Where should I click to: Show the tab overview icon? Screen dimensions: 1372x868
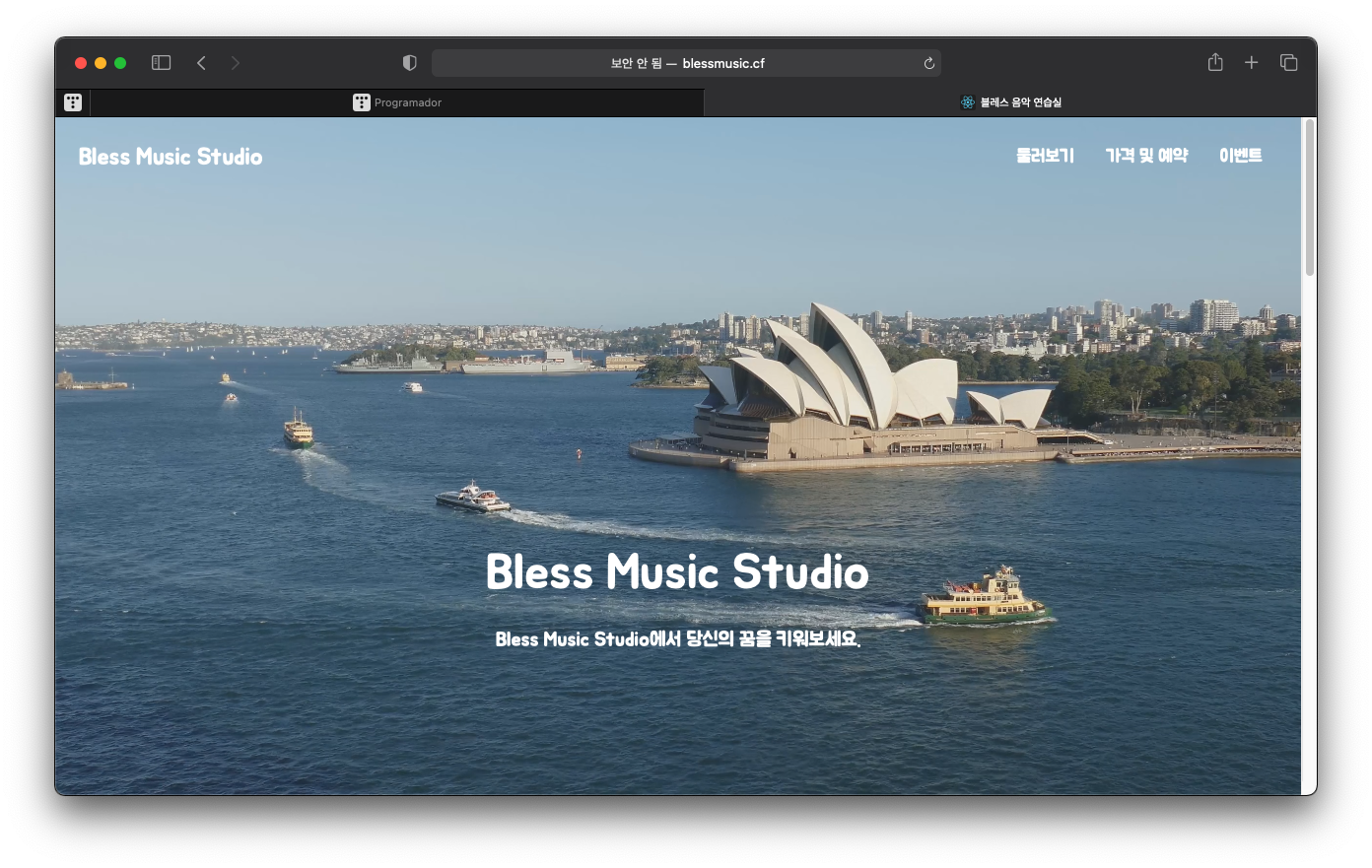(x=1288, y=63)
